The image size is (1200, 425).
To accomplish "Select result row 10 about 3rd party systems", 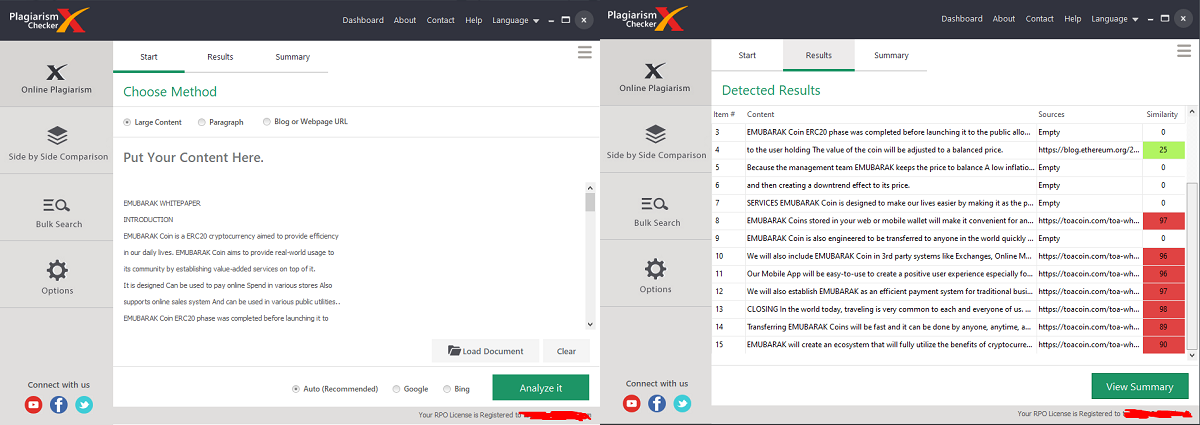I will tap(948, 256).
